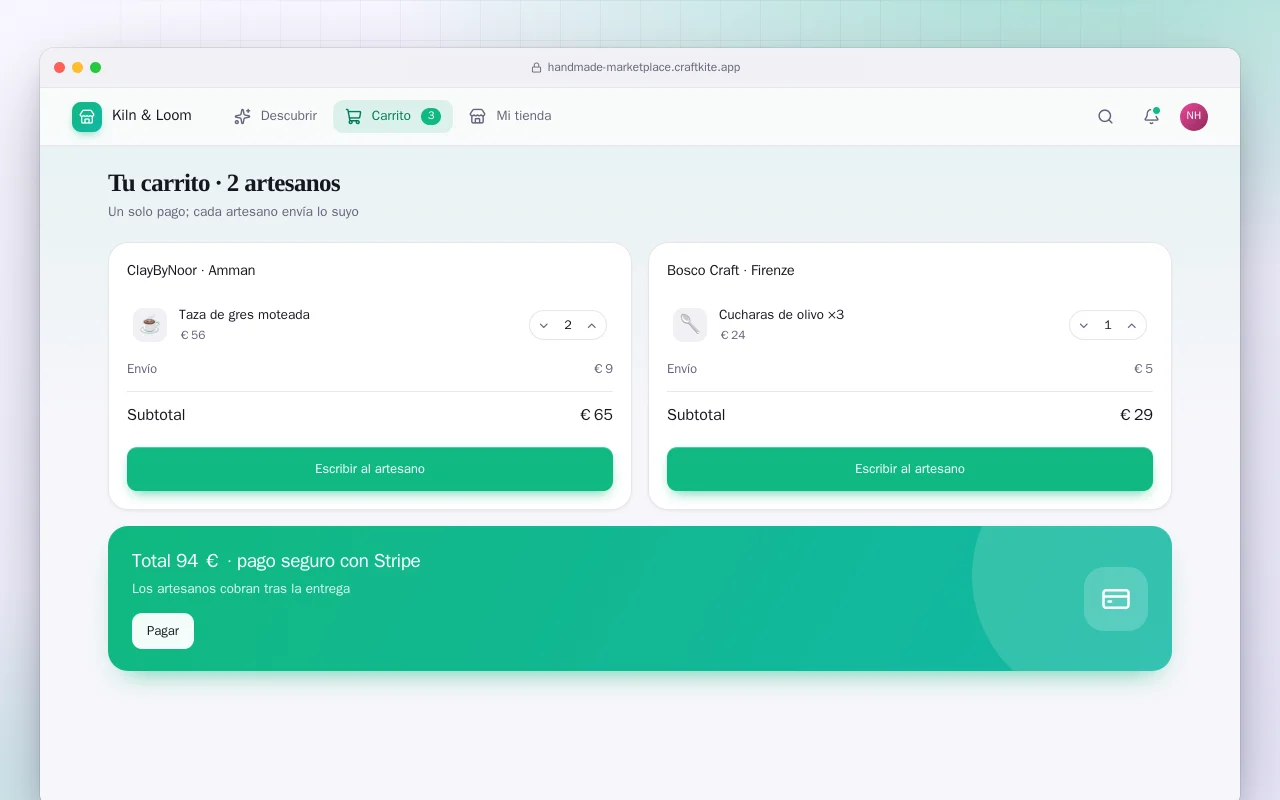
Task: Write to the ClayByNoor artisan
Action: [x=370, y=469]
